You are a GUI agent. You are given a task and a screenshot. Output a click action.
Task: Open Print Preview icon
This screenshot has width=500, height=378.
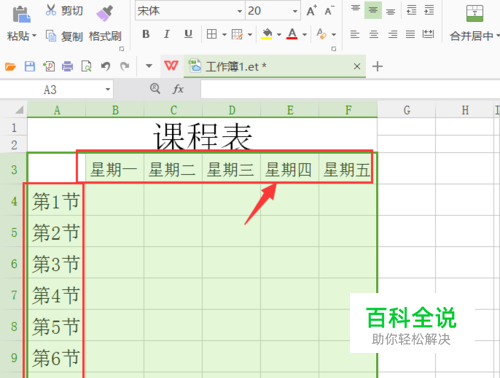point(86,67)
